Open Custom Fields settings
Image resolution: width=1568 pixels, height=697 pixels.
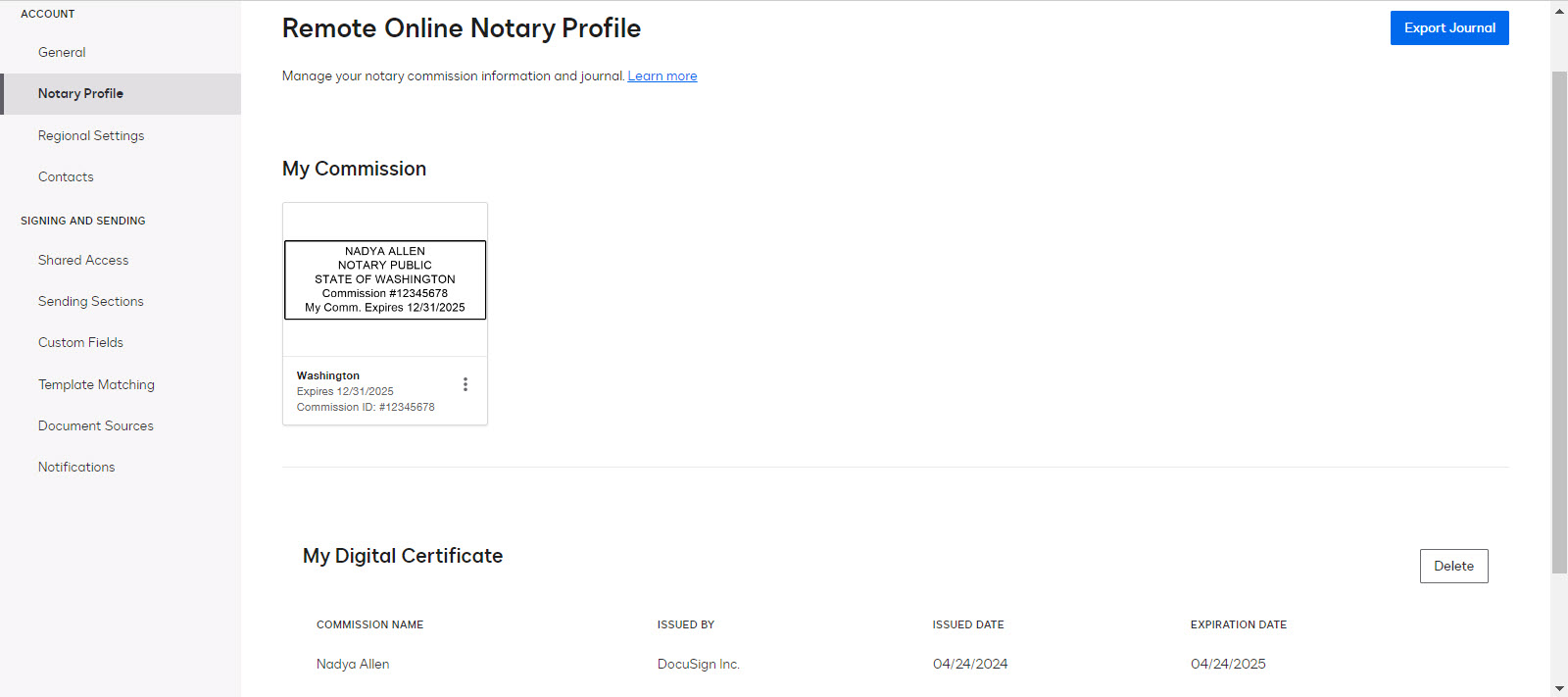(80, 342)
